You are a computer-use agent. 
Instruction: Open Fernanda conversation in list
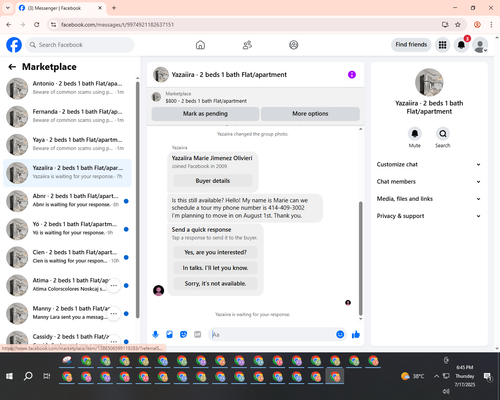coord(67,116)
